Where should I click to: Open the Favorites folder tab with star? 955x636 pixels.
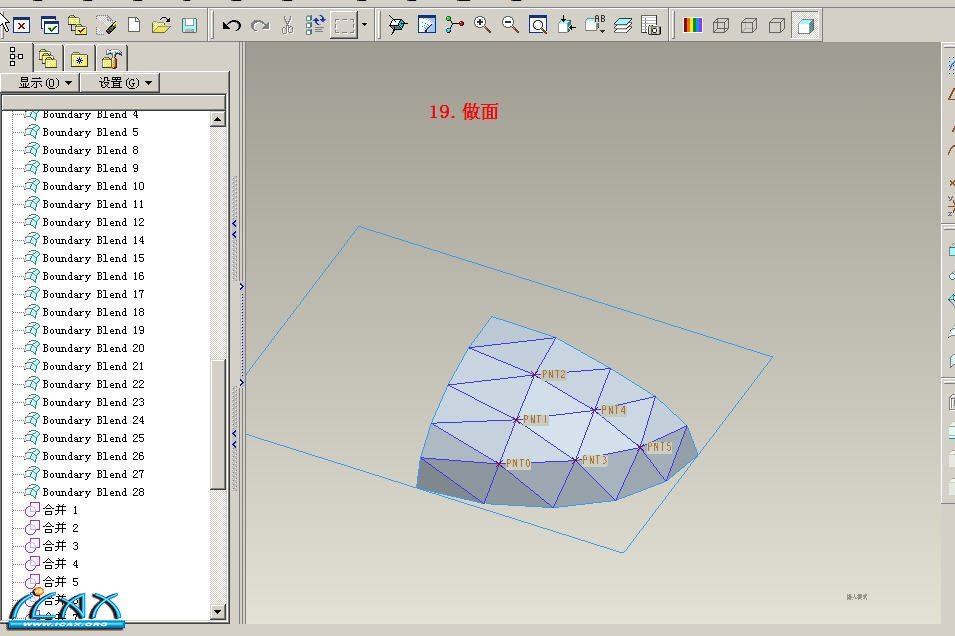pos(79,59)
